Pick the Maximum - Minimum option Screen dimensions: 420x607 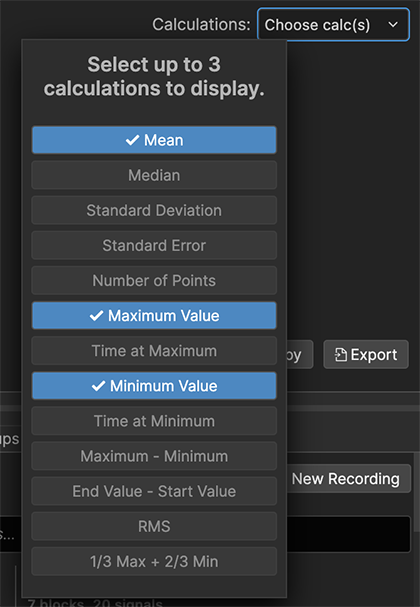[154, 456]
